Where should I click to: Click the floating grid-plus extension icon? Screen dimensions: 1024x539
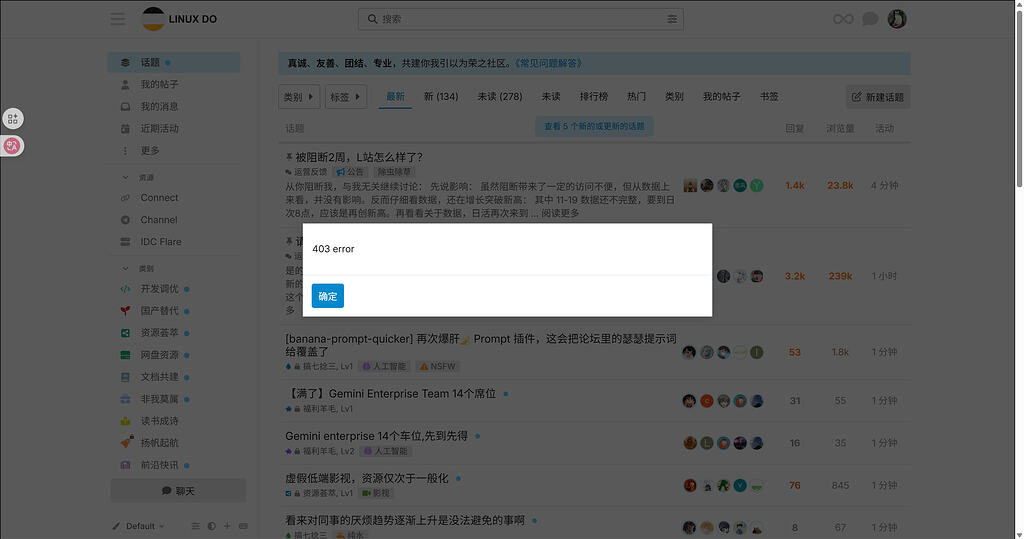12,119
